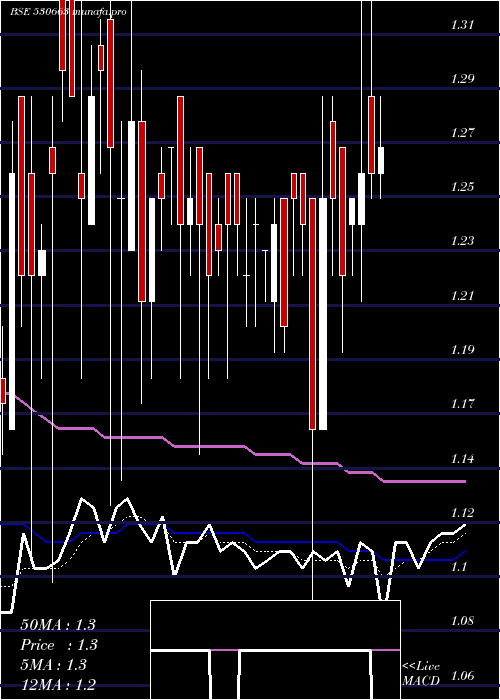Click the 1.19 price axis label
Screen dimensions: 500x700
click(462, 350)
